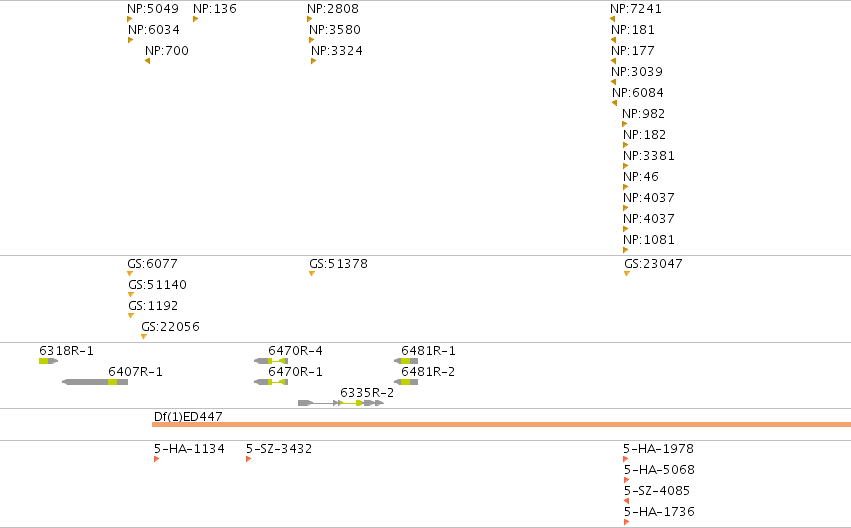Image resolution: width=851 pixels, height=528 pixels.
Task: Click the insertion arrow below NP:136
Action: coord(195,19)
